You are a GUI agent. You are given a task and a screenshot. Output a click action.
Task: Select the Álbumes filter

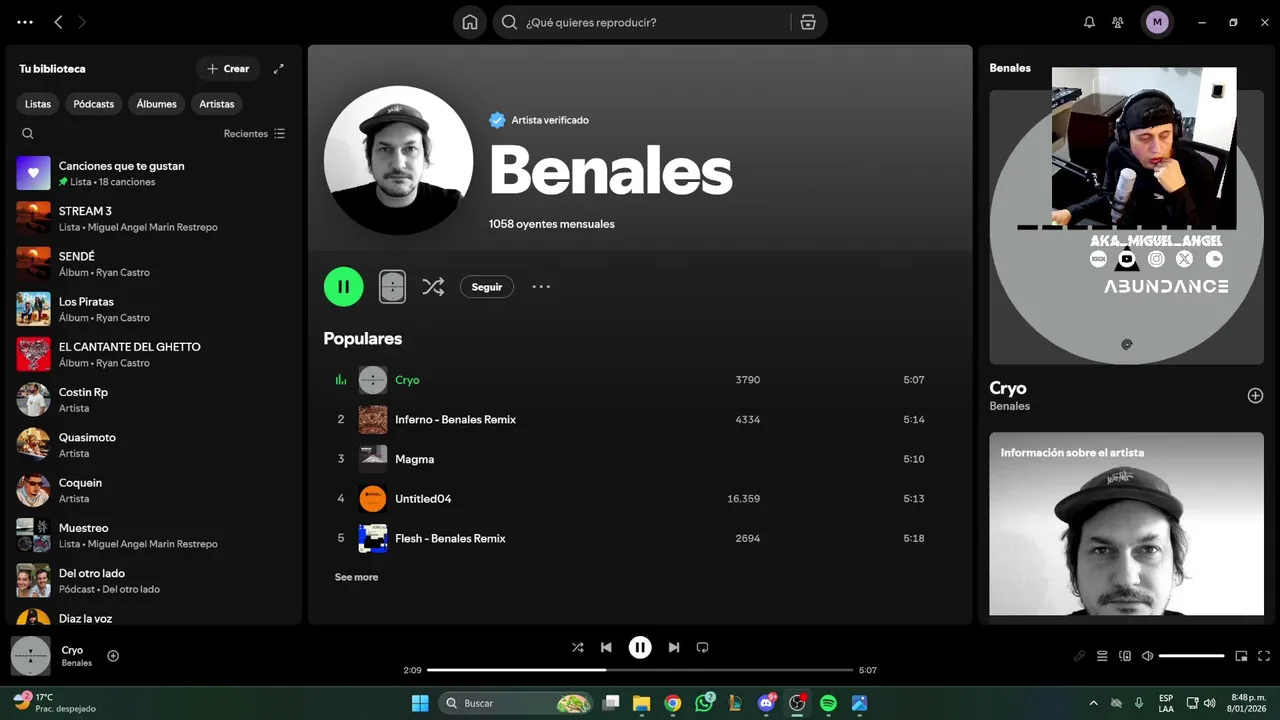tap(157, 104)
